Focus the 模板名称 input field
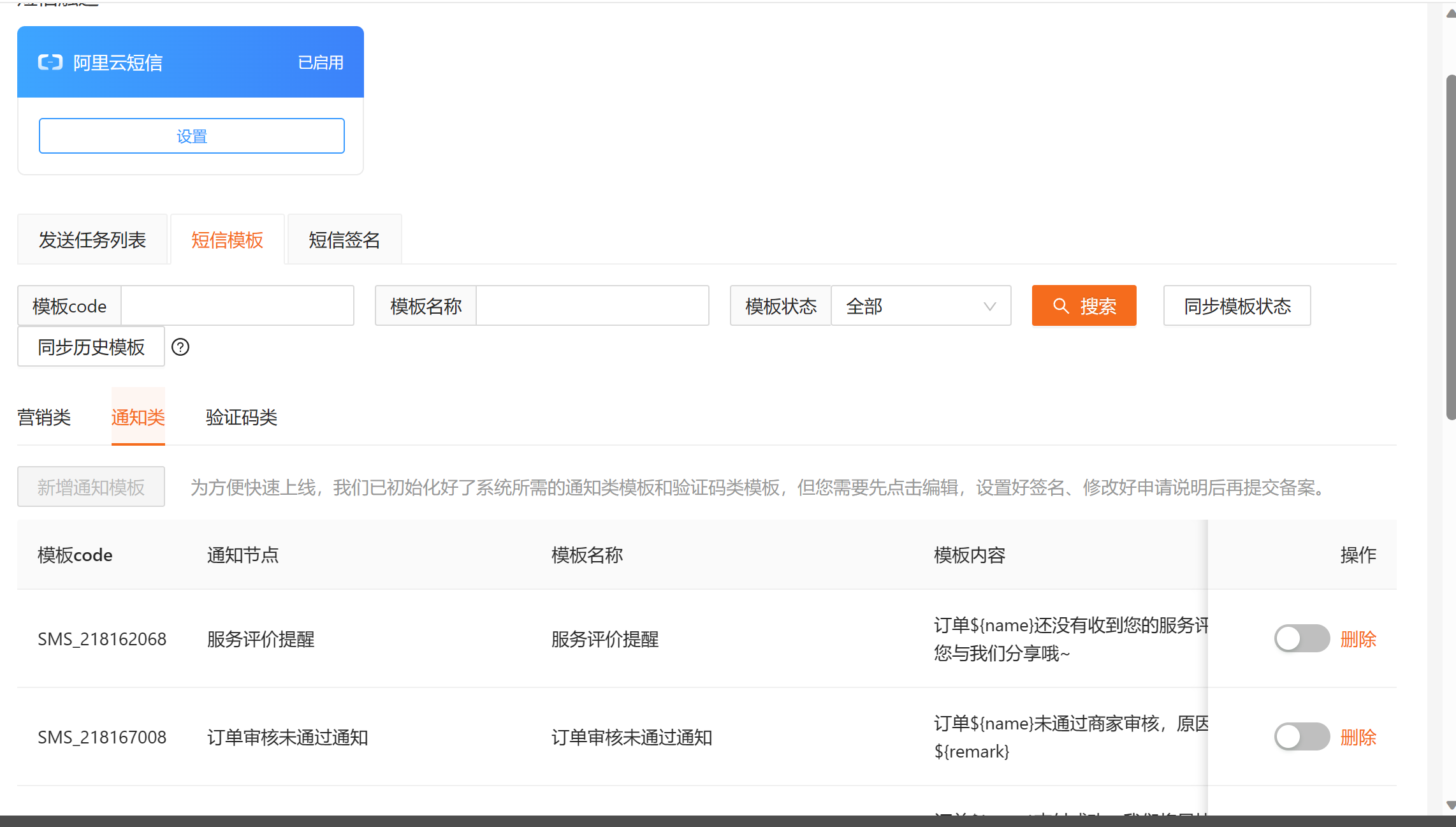The image size is (1456, 827). pyautogui.click(x=593, y=306)
